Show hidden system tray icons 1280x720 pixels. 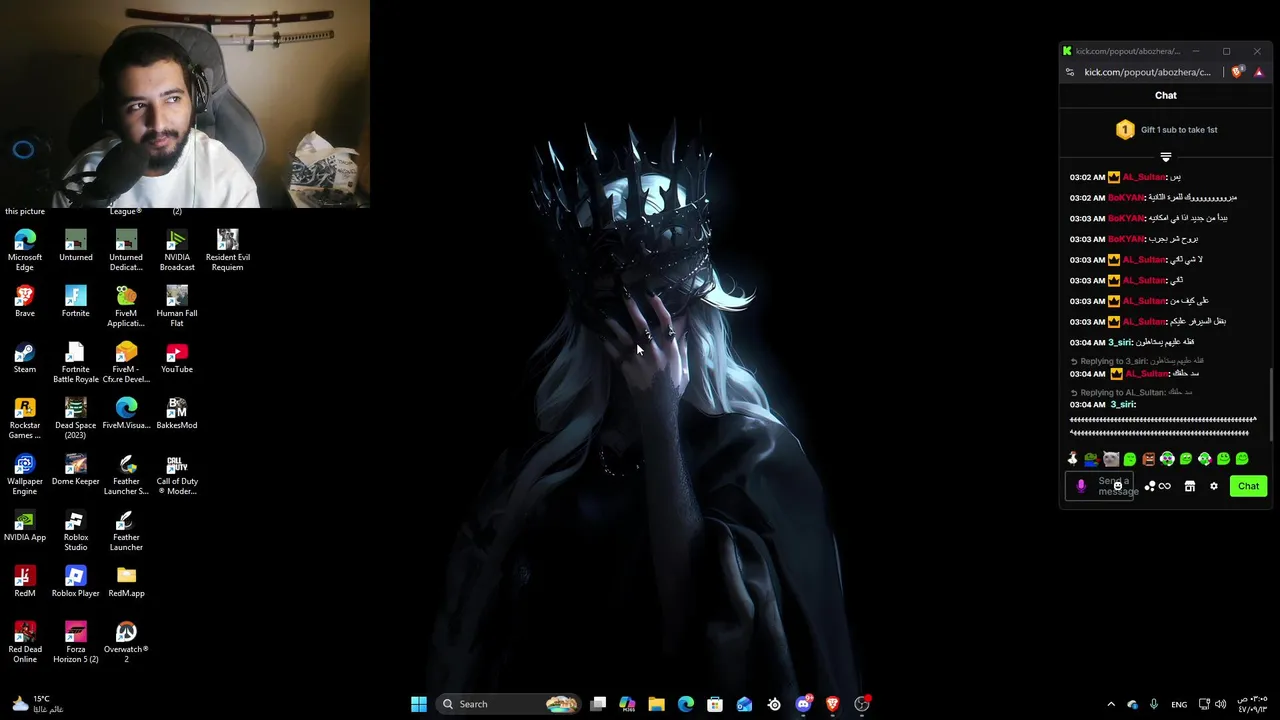tap(1110, 704)
